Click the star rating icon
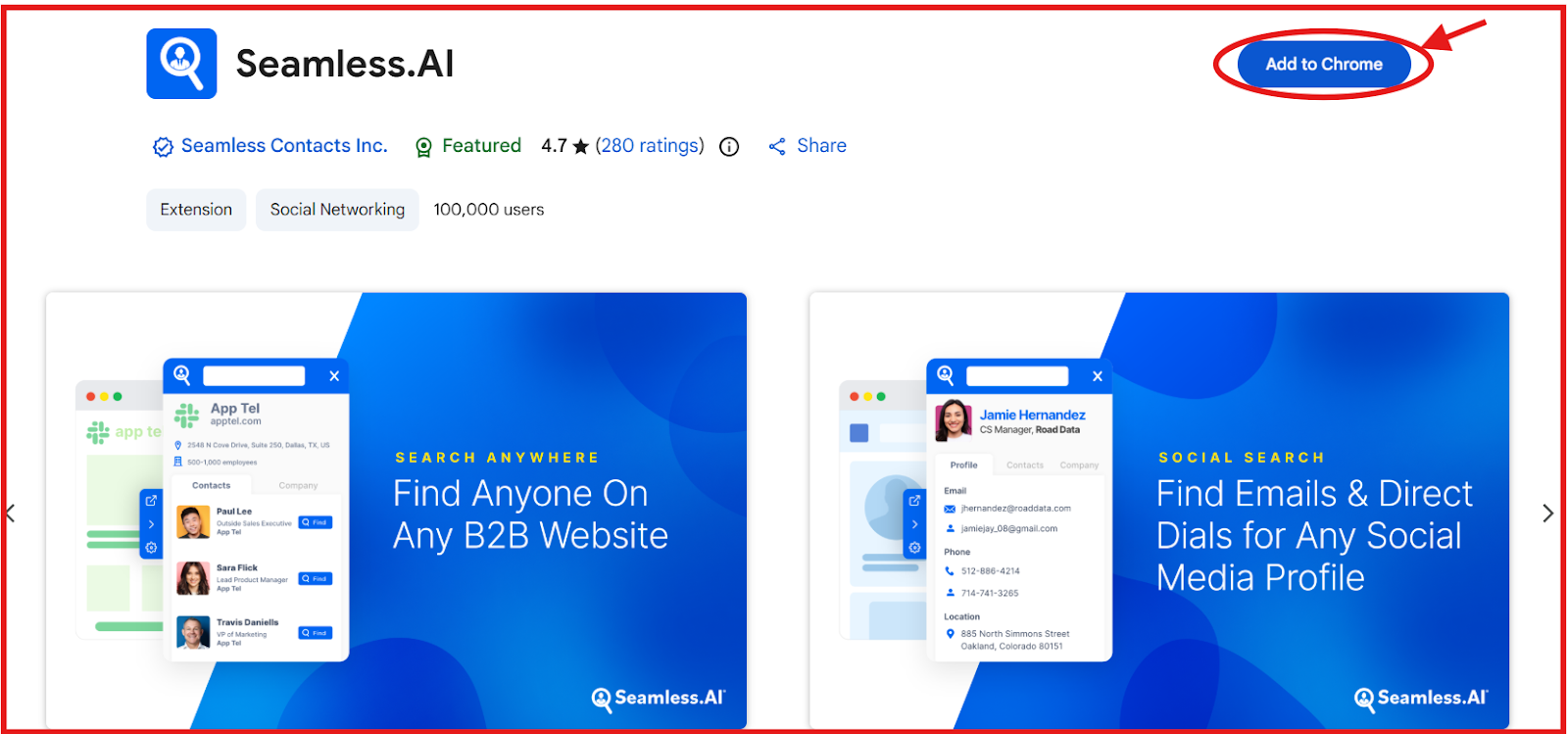 pos(580,146)
